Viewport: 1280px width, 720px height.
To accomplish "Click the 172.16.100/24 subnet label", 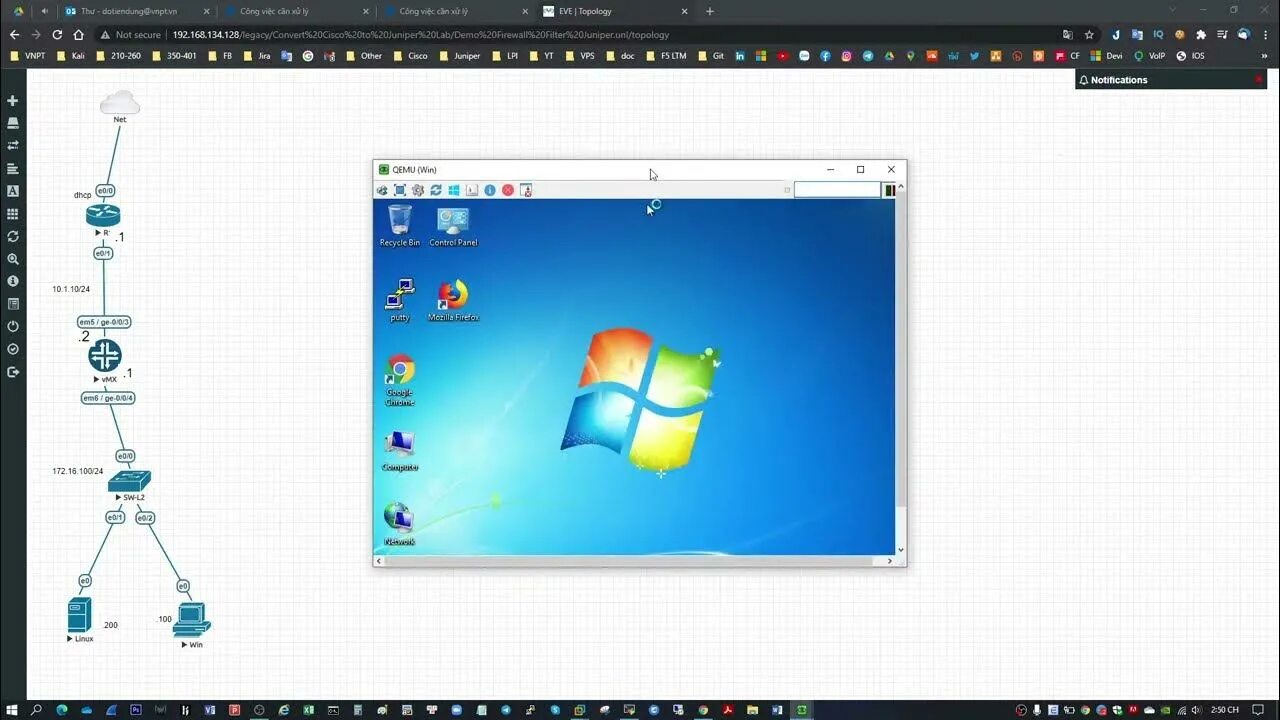I will pyautogui.click(x=78, y=471).
